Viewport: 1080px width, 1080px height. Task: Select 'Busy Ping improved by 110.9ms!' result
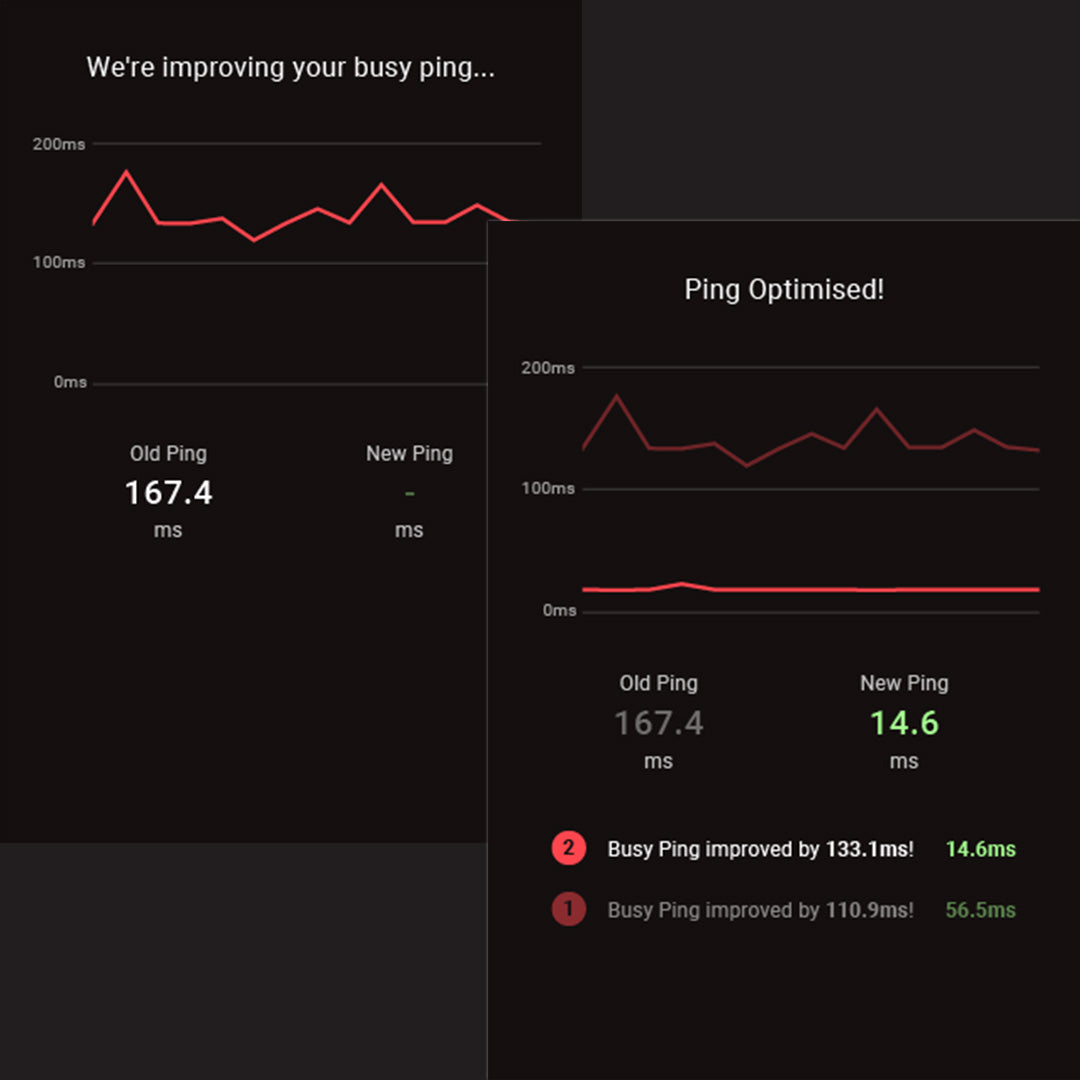pos(760,910)
